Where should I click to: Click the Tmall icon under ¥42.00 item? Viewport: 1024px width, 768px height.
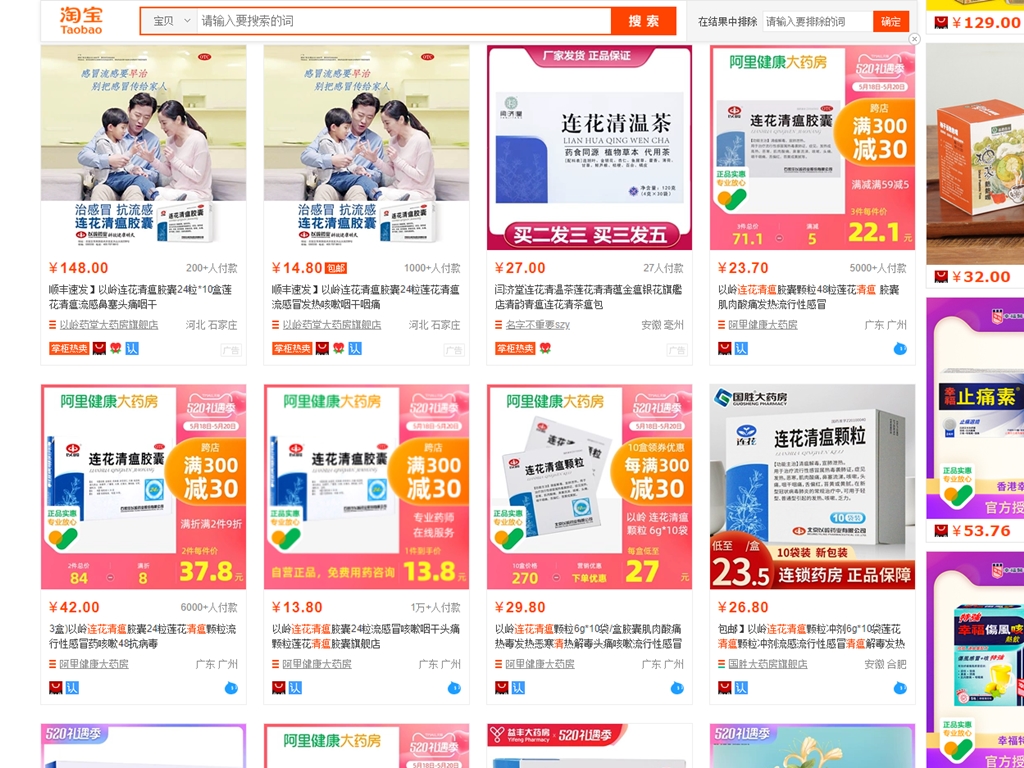pyautogui.click(x=56, y=688)
